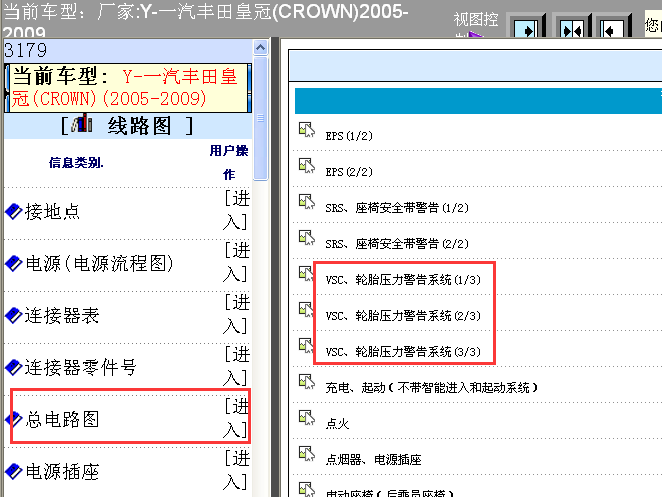The image size is (662, 497).
Task: Click [进入] for 电源插座
Action: (x=236, y=470)
